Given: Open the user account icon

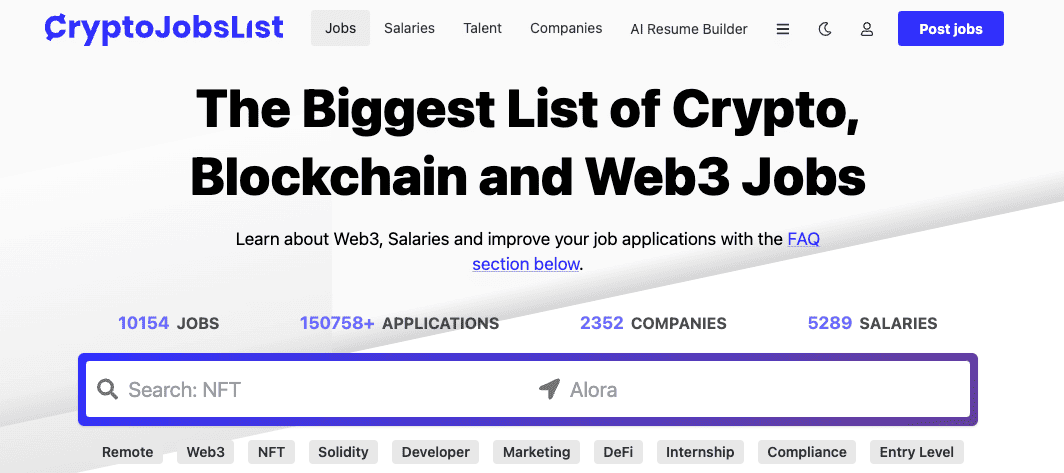Looking at the screenshot, I should [x=867, y=29].
